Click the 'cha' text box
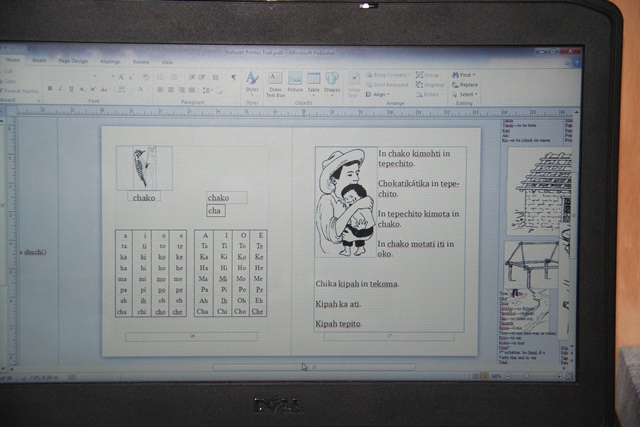640x427 pixels. [216, 211]
